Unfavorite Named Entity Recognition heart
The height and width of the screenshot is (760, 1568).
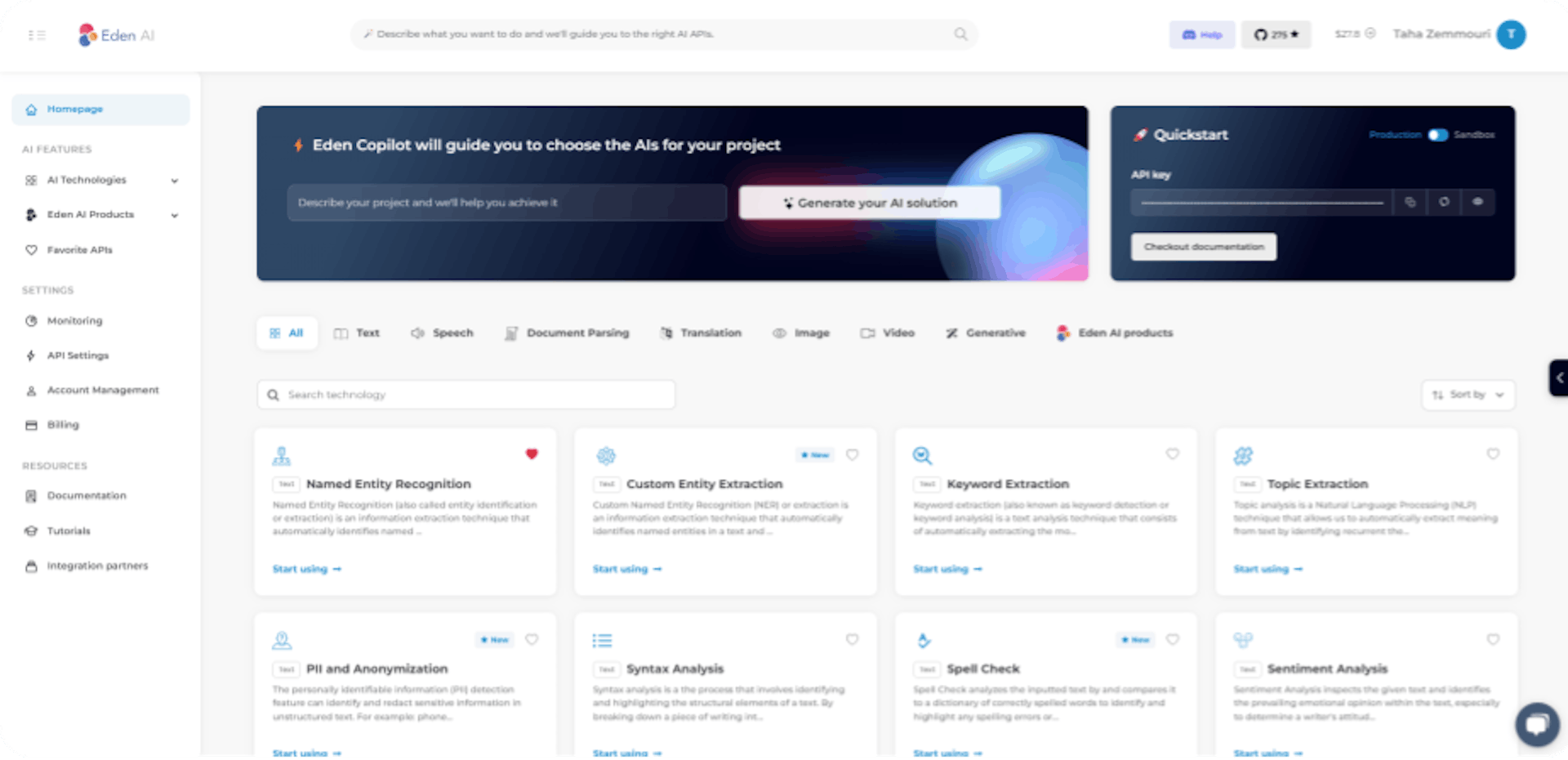(532, 454)
